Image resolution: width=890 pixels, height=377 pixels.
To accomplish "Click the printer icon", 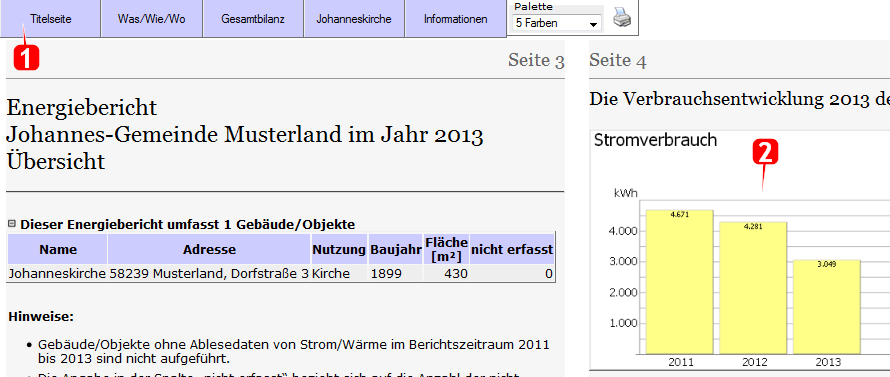I will (622, 19).
